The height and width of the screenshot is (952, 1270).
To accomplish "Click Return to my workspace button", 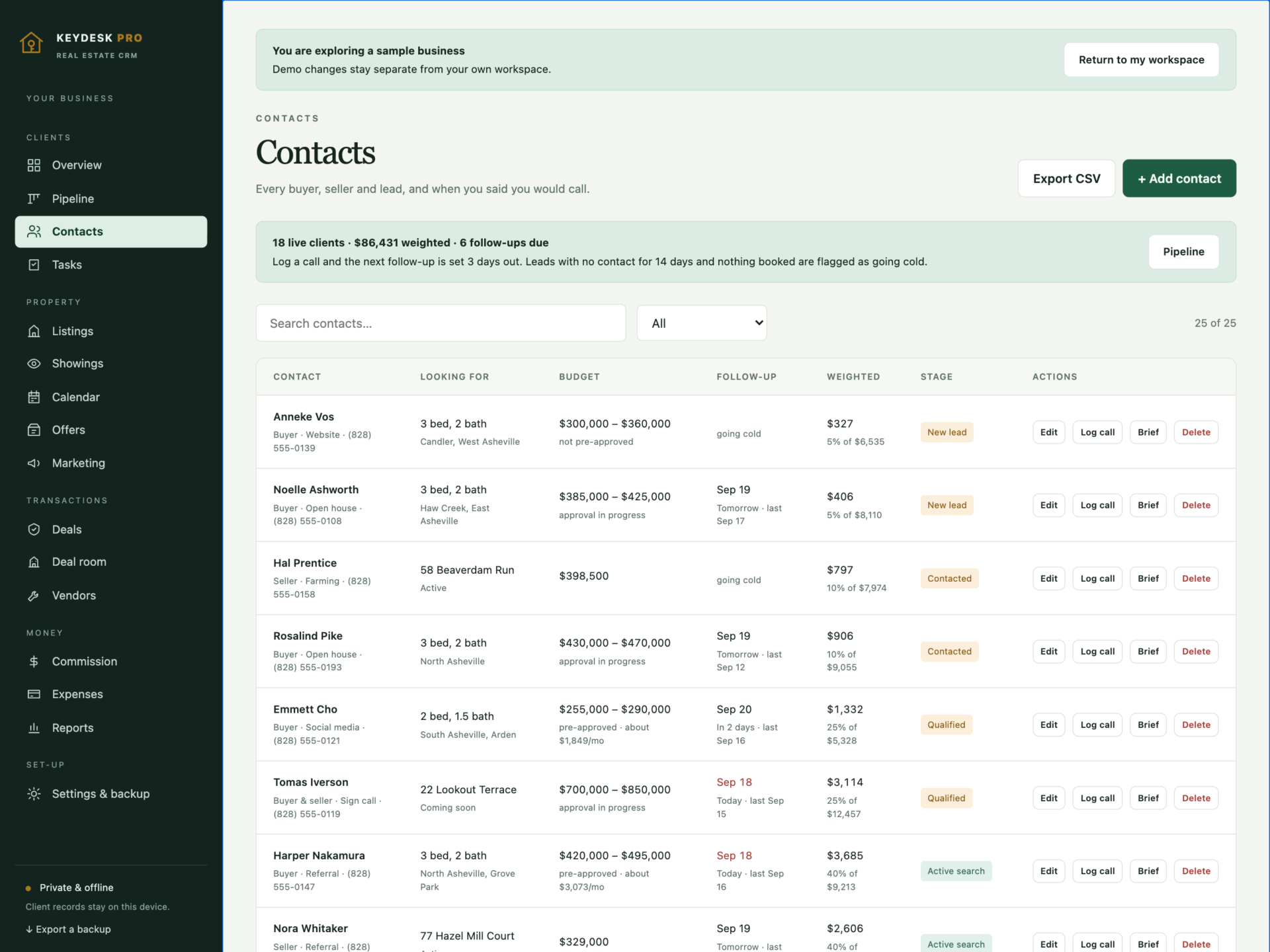I will pos(1141,59).
